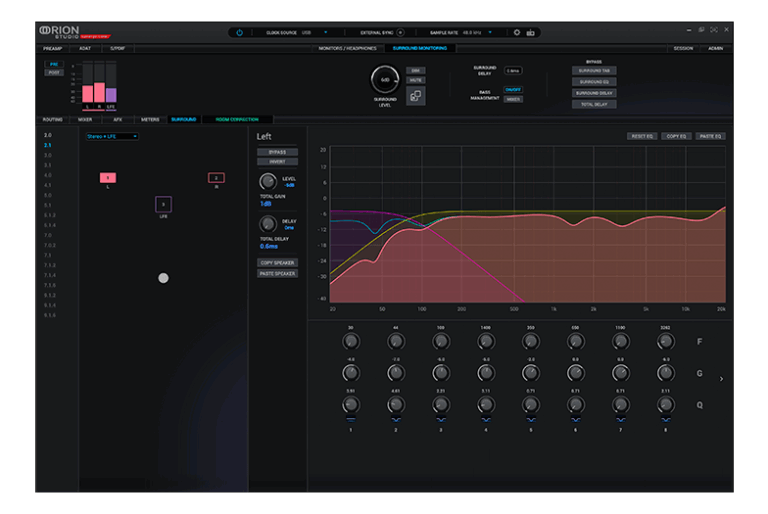The height and width of the screenshot is (514, 768).
Task: Open settings with the gear icon
Action: point(516,32)
